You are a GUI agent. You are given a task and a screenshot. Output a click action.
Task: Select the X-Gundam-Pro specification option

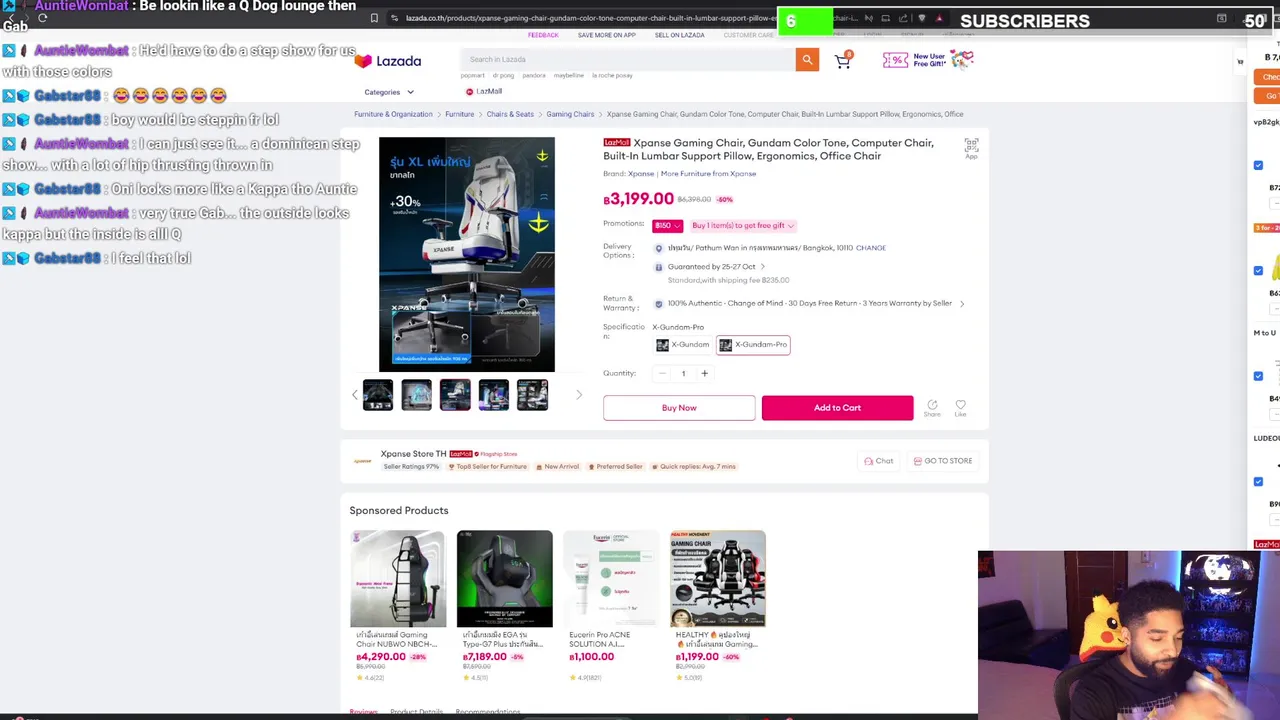click(x=753, y=345)
